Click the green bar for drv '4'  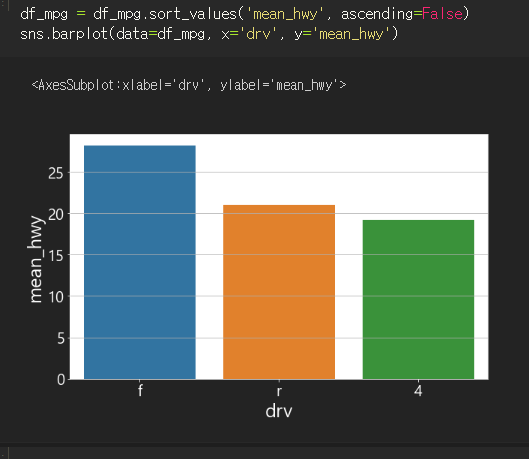tap(418, 299)
